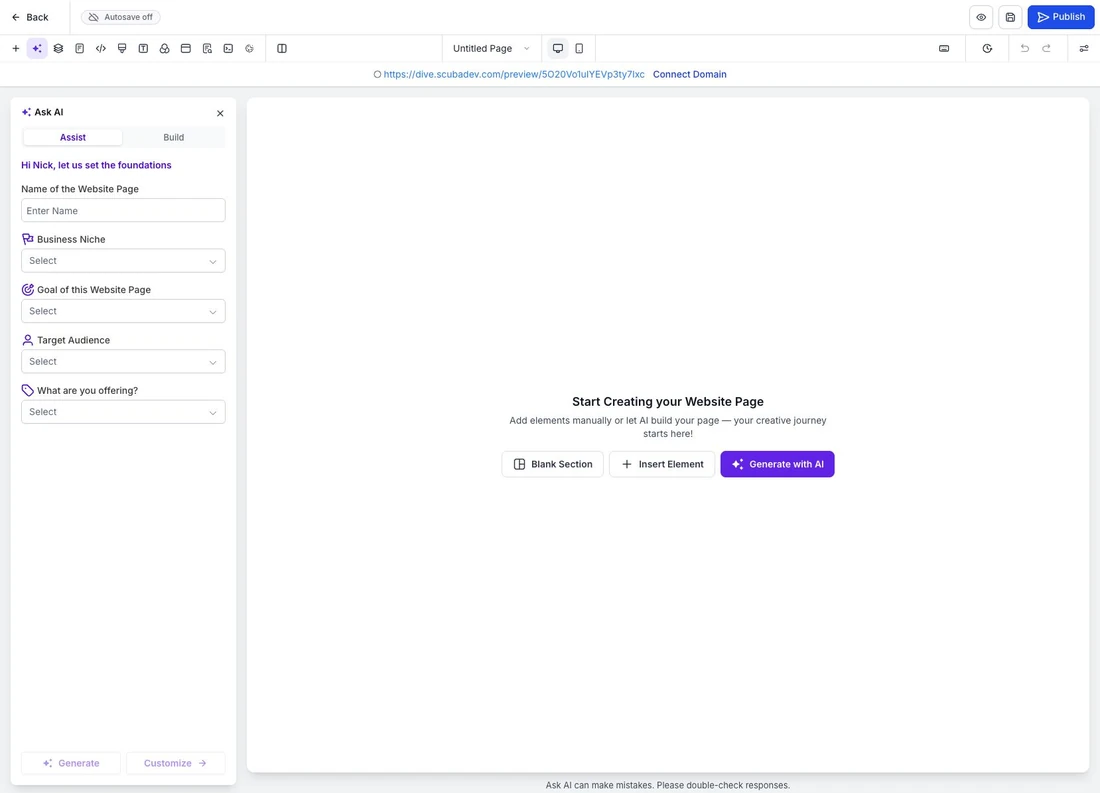Click the plus add element icon
This screenshot has width=1100, height=793.
15,48
